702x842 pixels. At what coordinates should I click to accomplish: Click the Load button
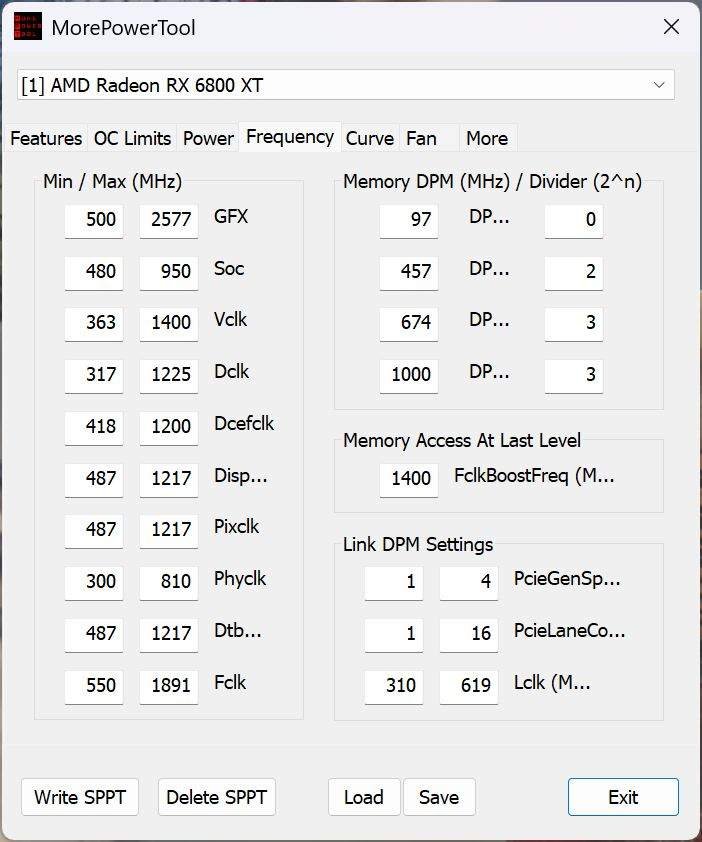pyautogui.click(x=363, y=797)
